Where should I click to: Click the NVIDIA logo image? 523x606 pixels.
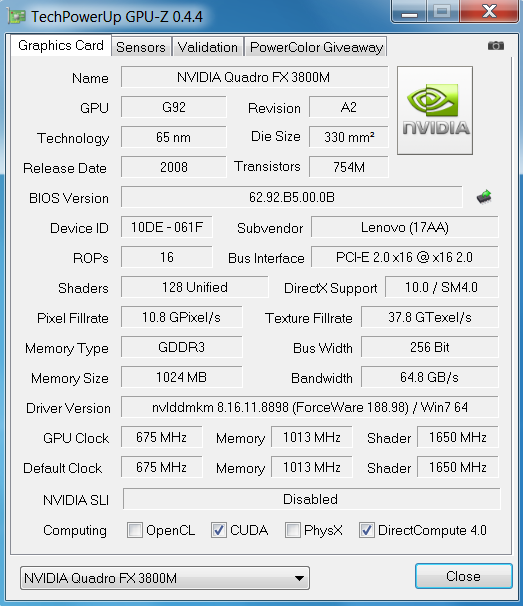pyautogui.click(x=435, y=110)
